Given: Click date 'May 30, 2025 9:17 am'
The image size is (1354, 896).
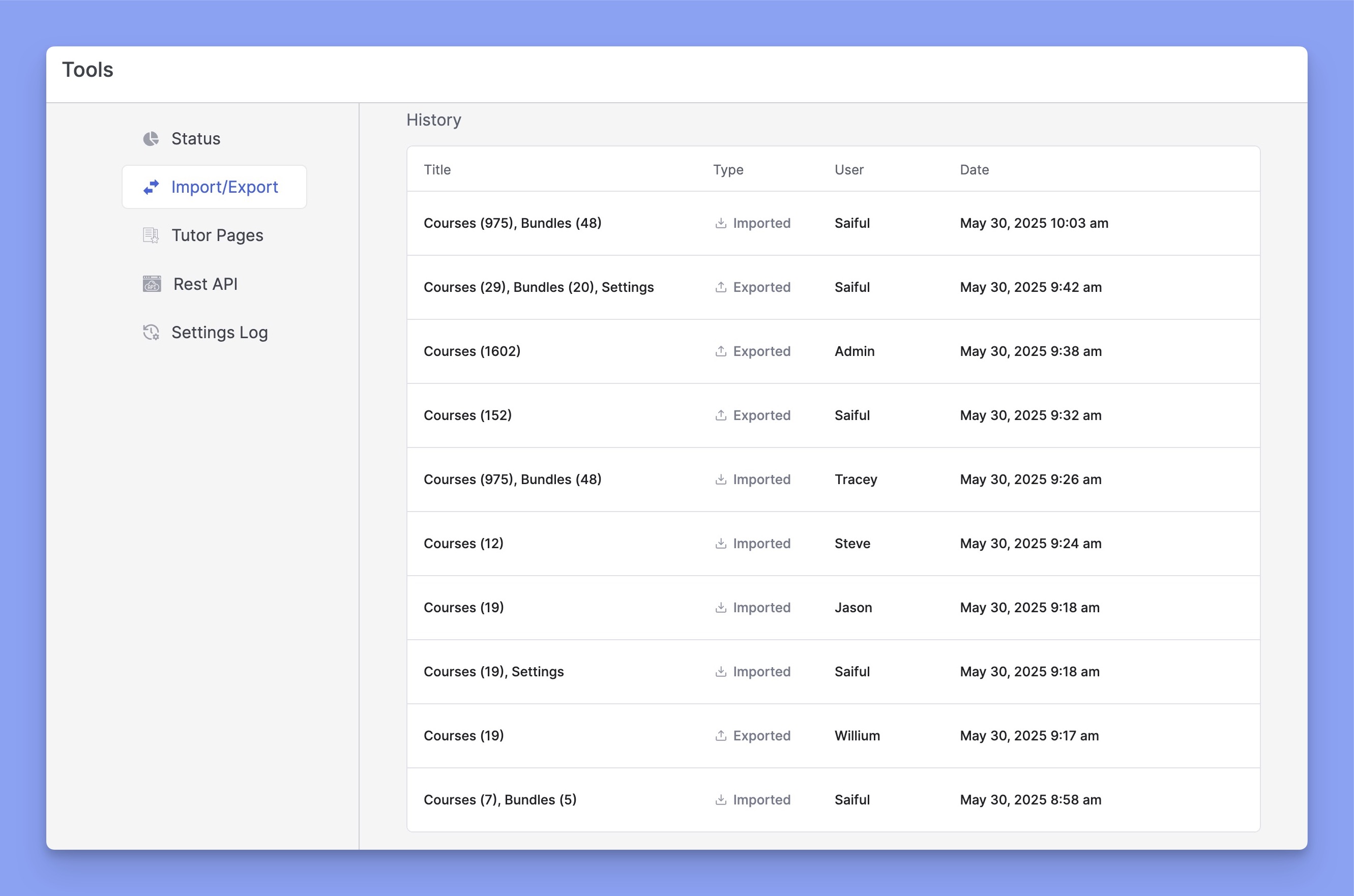Looking at the screenshot, I should pos(1029,735).
